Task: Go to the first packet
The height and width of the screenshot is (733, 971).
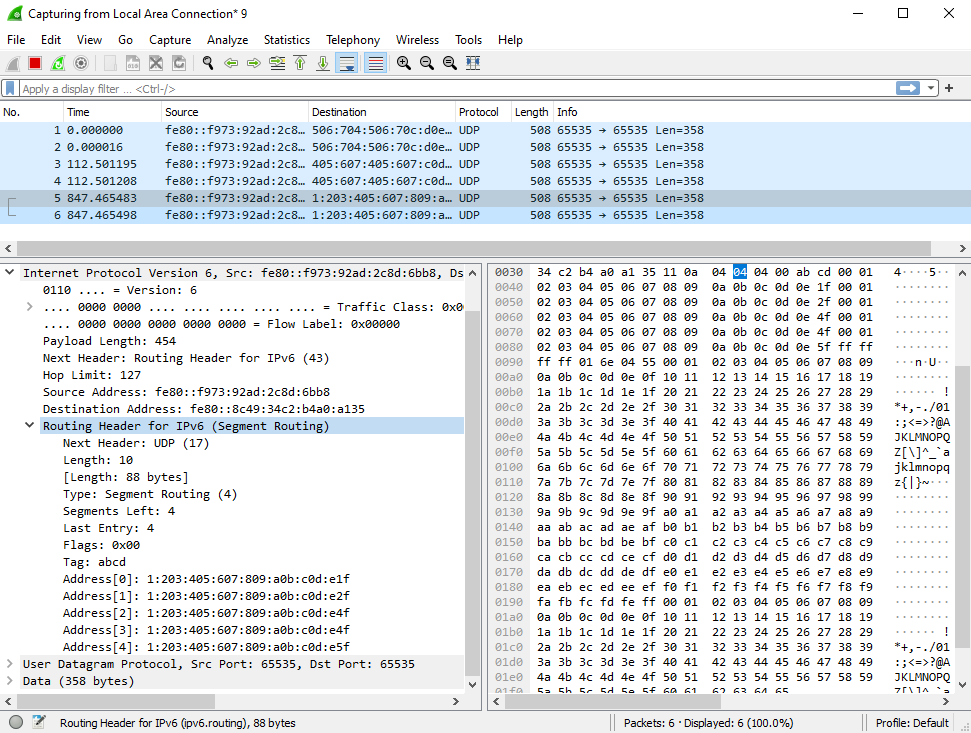Action: pos(301,62)
